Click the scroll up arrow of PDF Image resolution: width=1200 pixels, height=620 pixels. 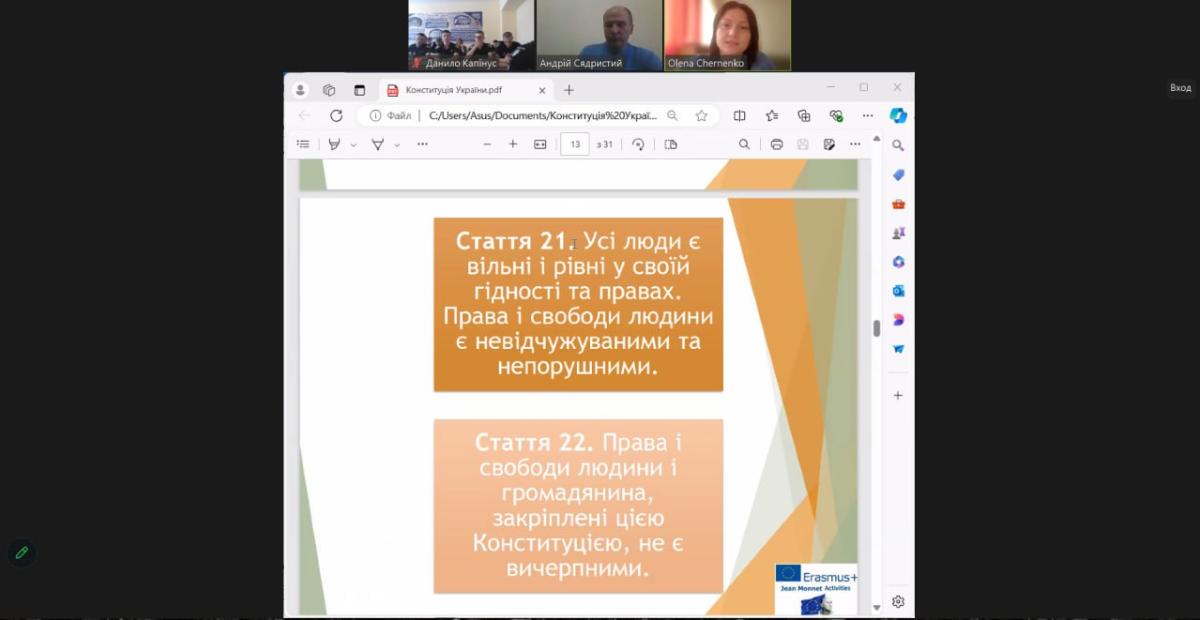[x=877, y=138]
